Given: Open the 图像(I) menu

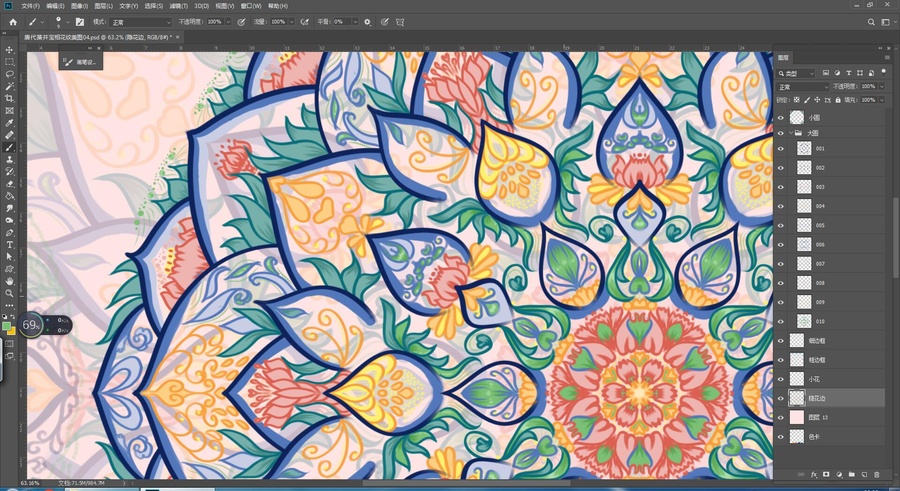Looking at the screenshot, I should point(79,6).
